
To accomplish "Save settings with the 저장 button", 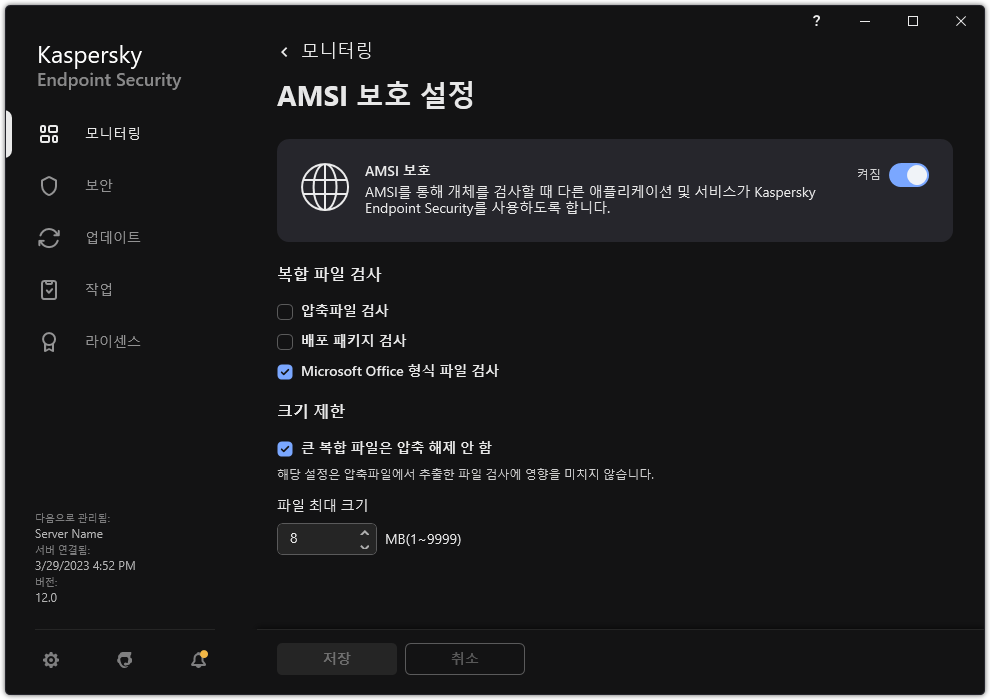I will 336,659.
